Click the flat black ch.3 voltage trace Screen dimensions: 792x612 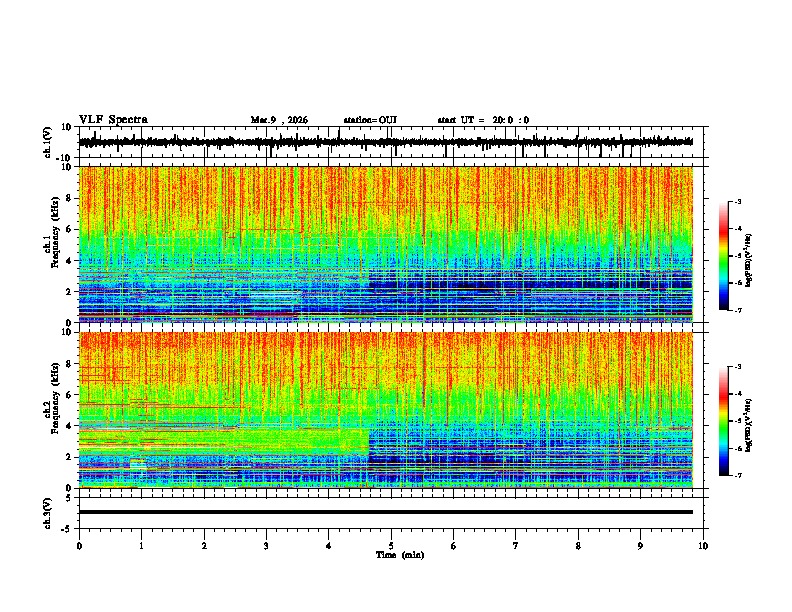(386, 512)
